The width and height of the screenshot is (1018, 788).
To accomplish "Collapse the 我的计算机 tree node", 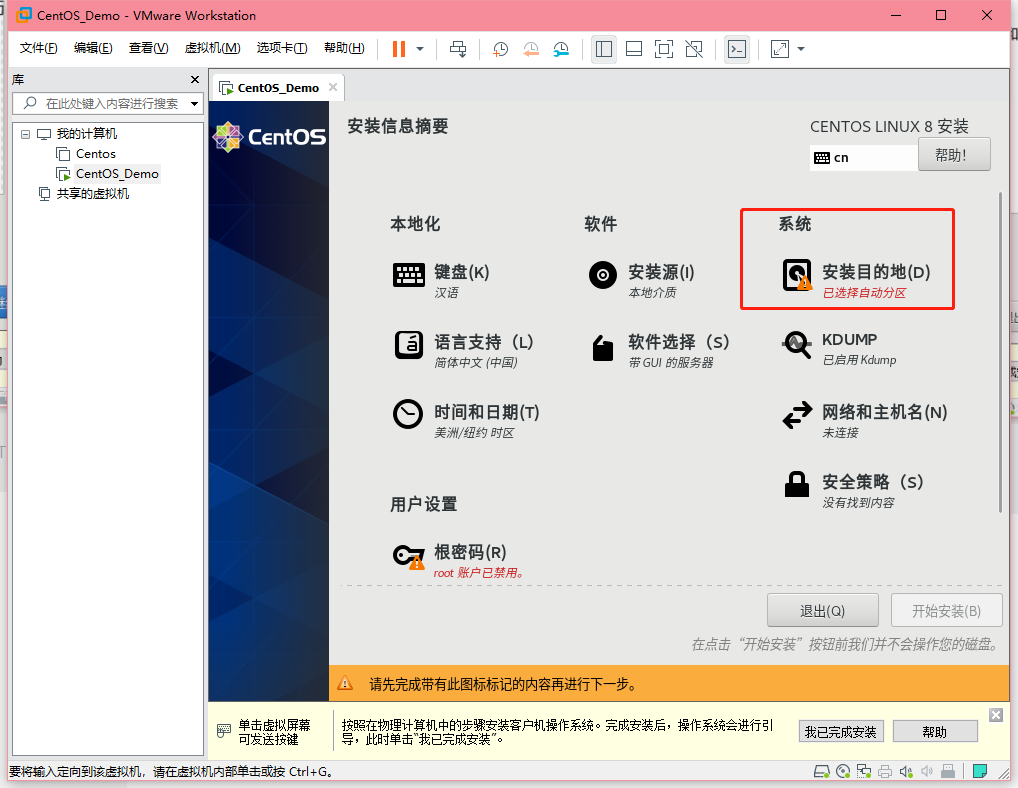I will [x=25, y=134].
